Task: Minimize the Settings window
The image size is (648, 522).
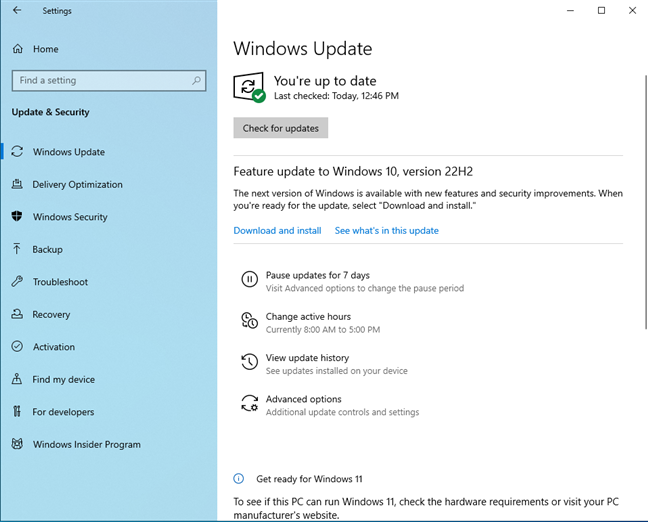Action: click(570, 10)
